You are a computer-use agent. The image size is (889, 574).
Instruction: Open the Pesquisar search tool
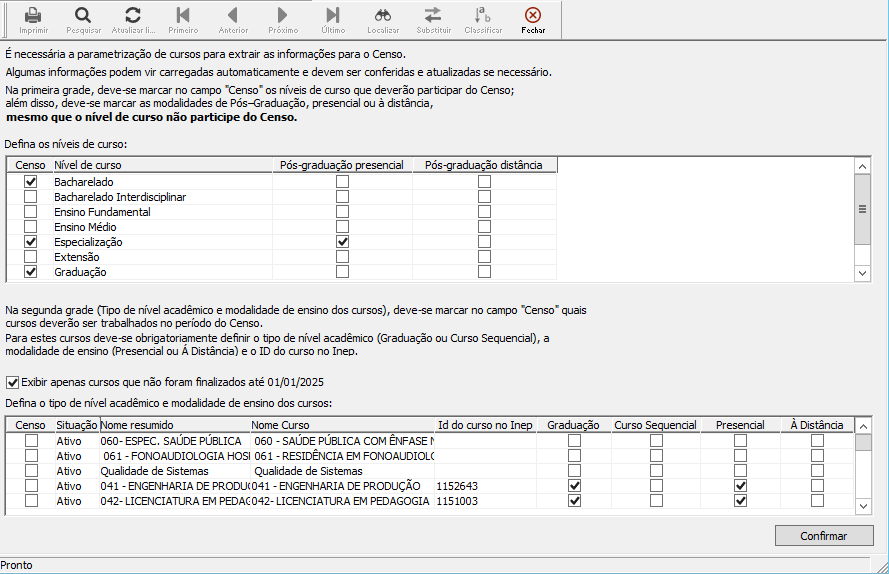click(83, 15)
